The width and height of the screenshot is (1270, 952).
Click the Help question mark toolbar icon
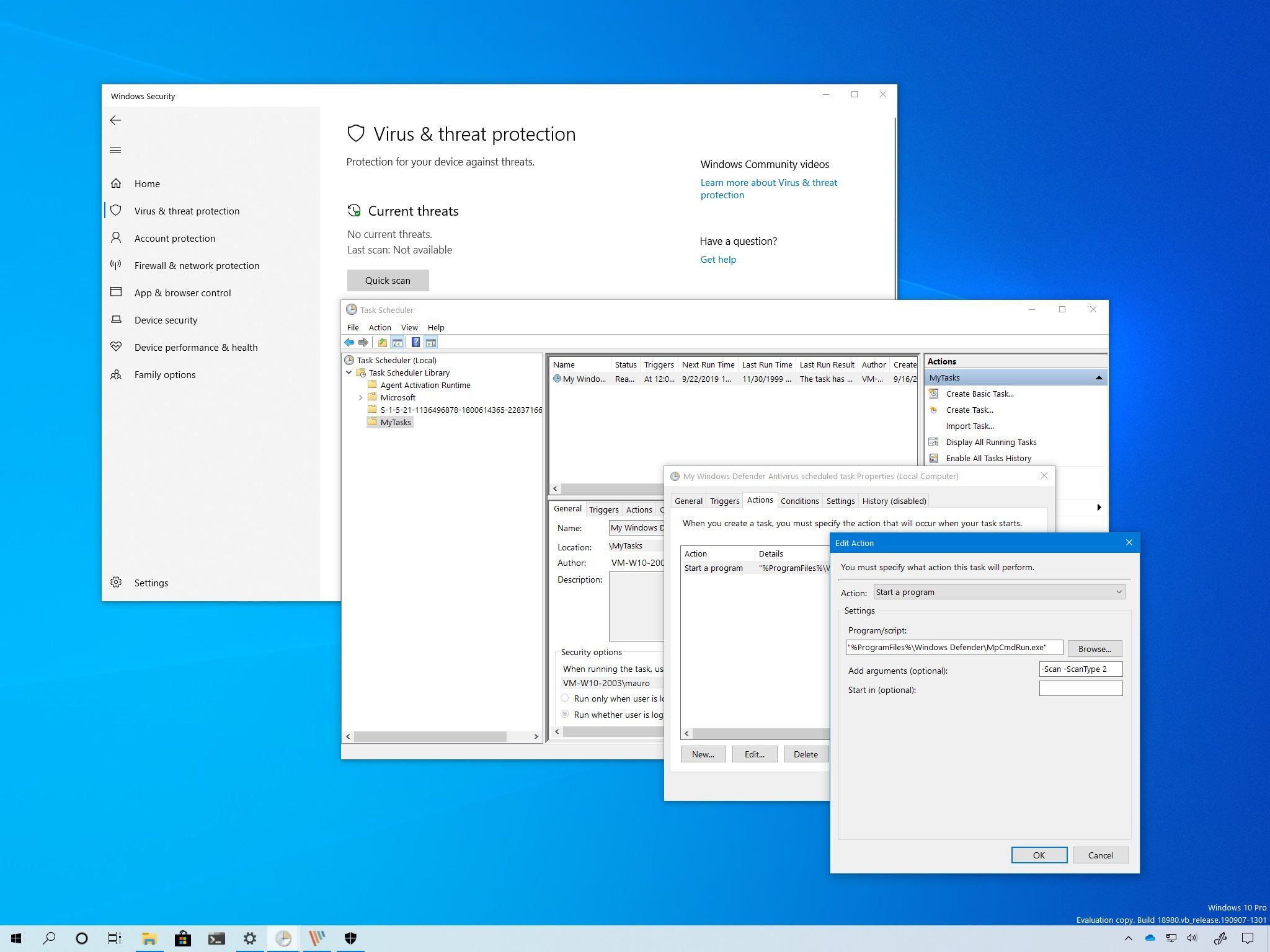pyautogui.click(x=415, y=342)
